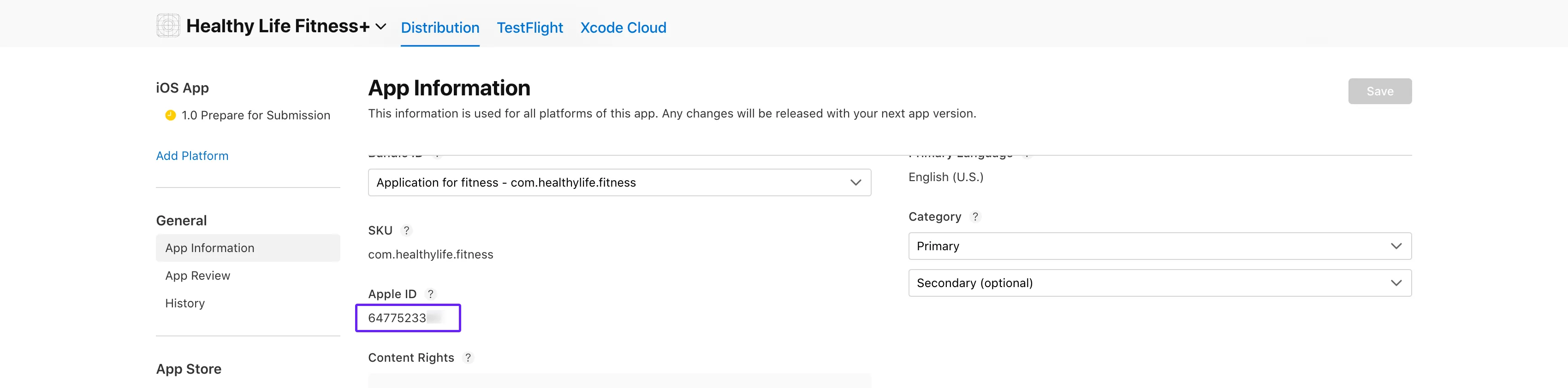Expand the Primary category dropdown
The height and width of the screenshot is (388, 1568).
point(1159,246)
